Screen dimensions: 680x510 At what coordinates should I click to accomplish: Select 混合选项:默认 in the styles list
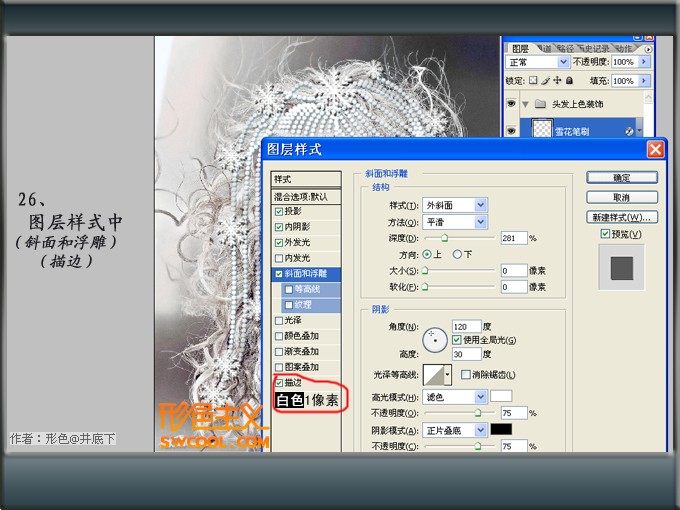[306, 196]
